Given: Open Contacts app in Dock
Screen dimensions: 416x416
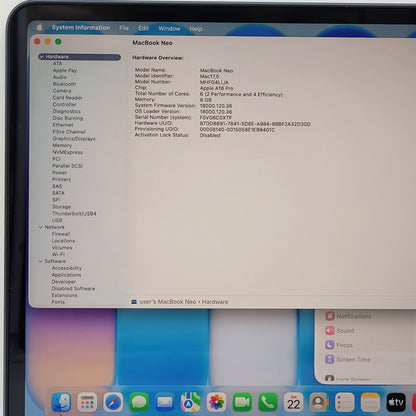Looking at the screenshot, I should (x=319, y=402).
